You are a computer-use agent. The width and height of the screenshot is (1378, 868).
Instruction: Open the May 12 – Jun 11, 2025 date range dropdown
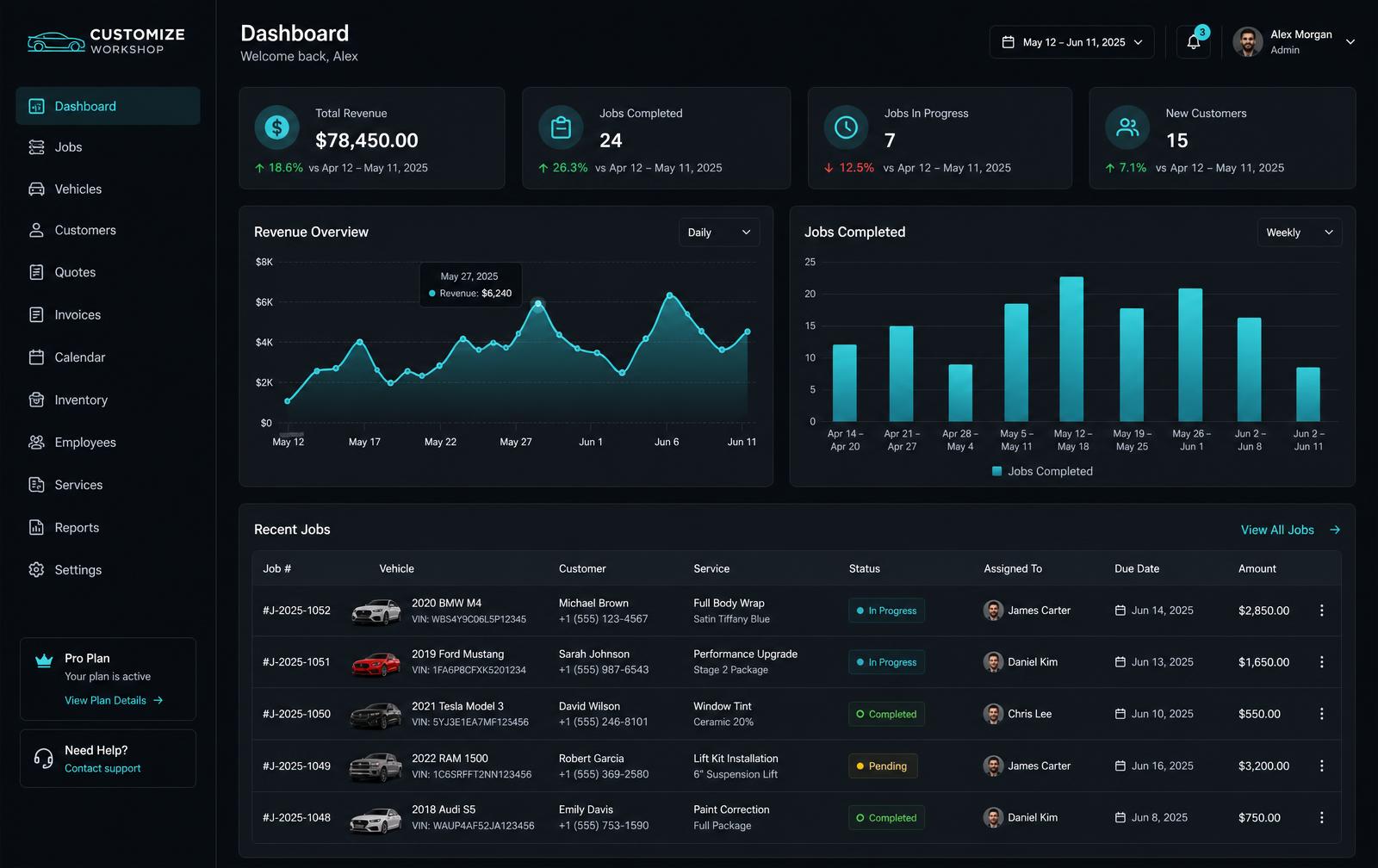tap(1071, 42)
